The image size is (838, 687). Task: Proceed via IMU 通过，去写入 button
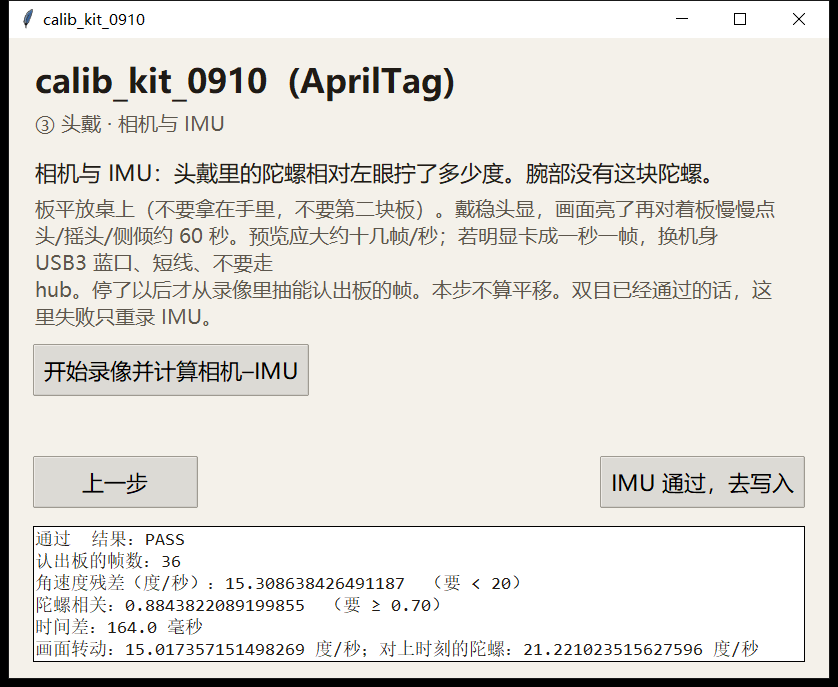pos(702,482)
